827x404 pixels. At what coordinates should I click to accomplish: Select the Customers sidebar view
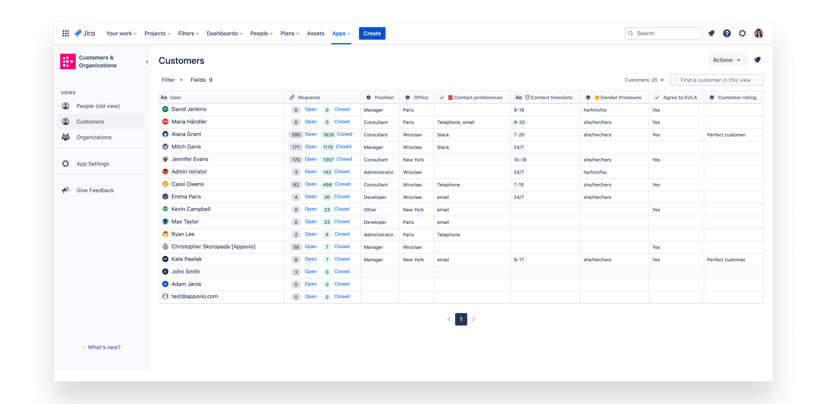click(101, 121)
